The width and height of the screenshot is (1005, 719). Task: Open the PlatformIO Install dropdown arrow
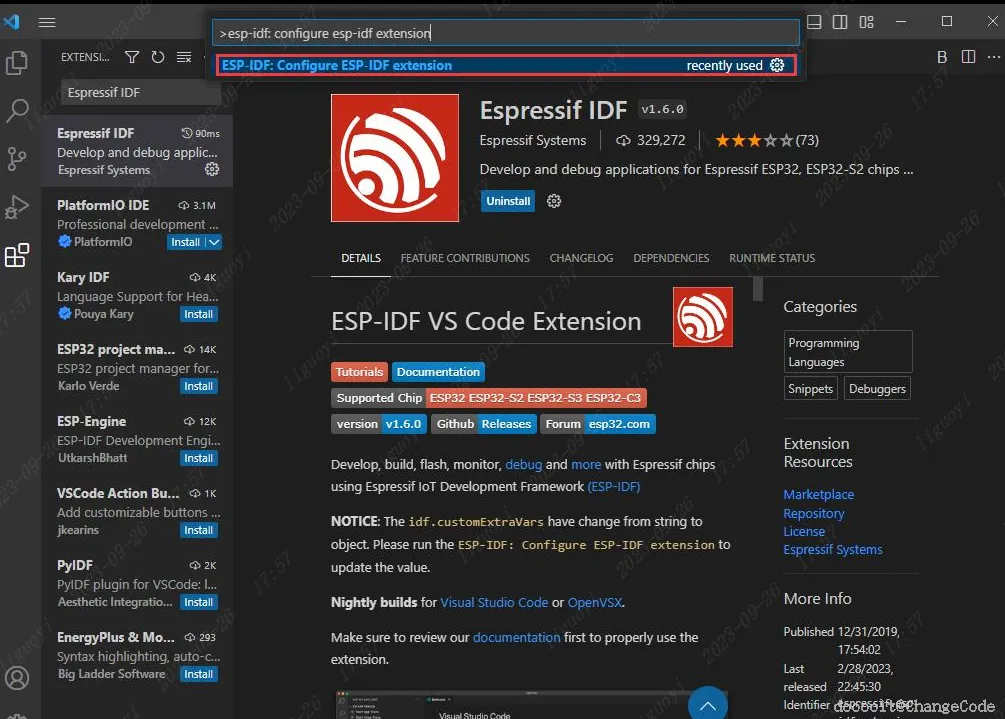[x=214, y=242]
